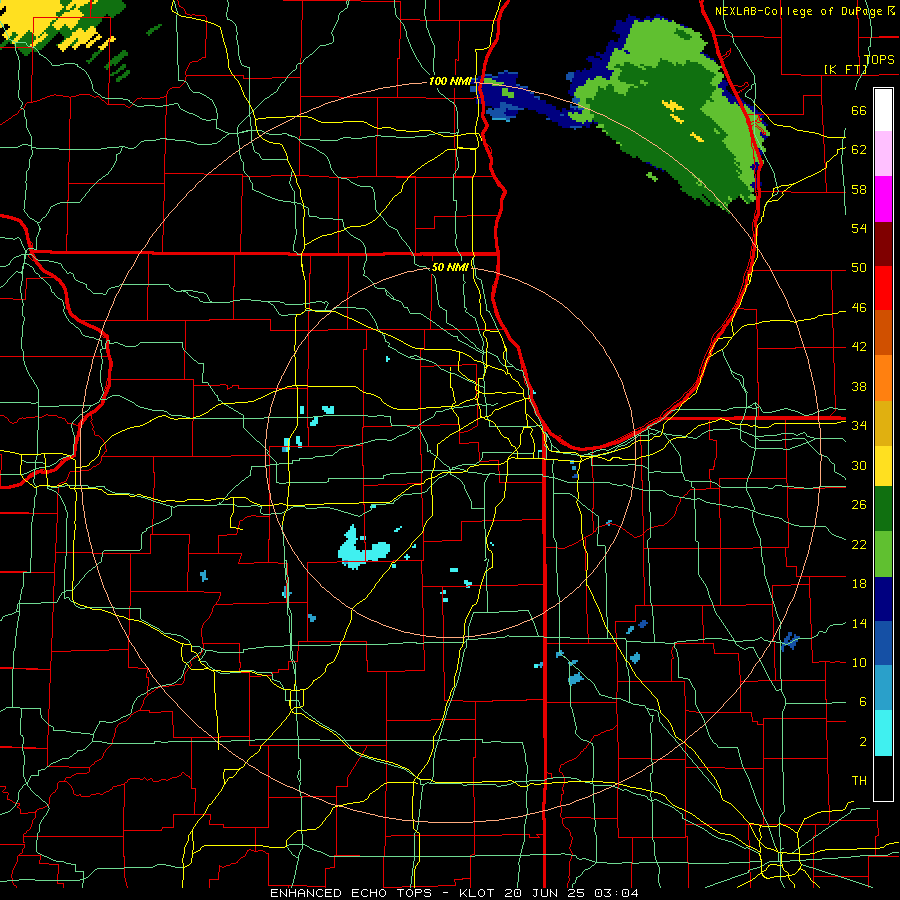Click the Enhanced Echo Tops KLOT caption
The width and height of the screenshot is (900, 900).
coord(454,893)
